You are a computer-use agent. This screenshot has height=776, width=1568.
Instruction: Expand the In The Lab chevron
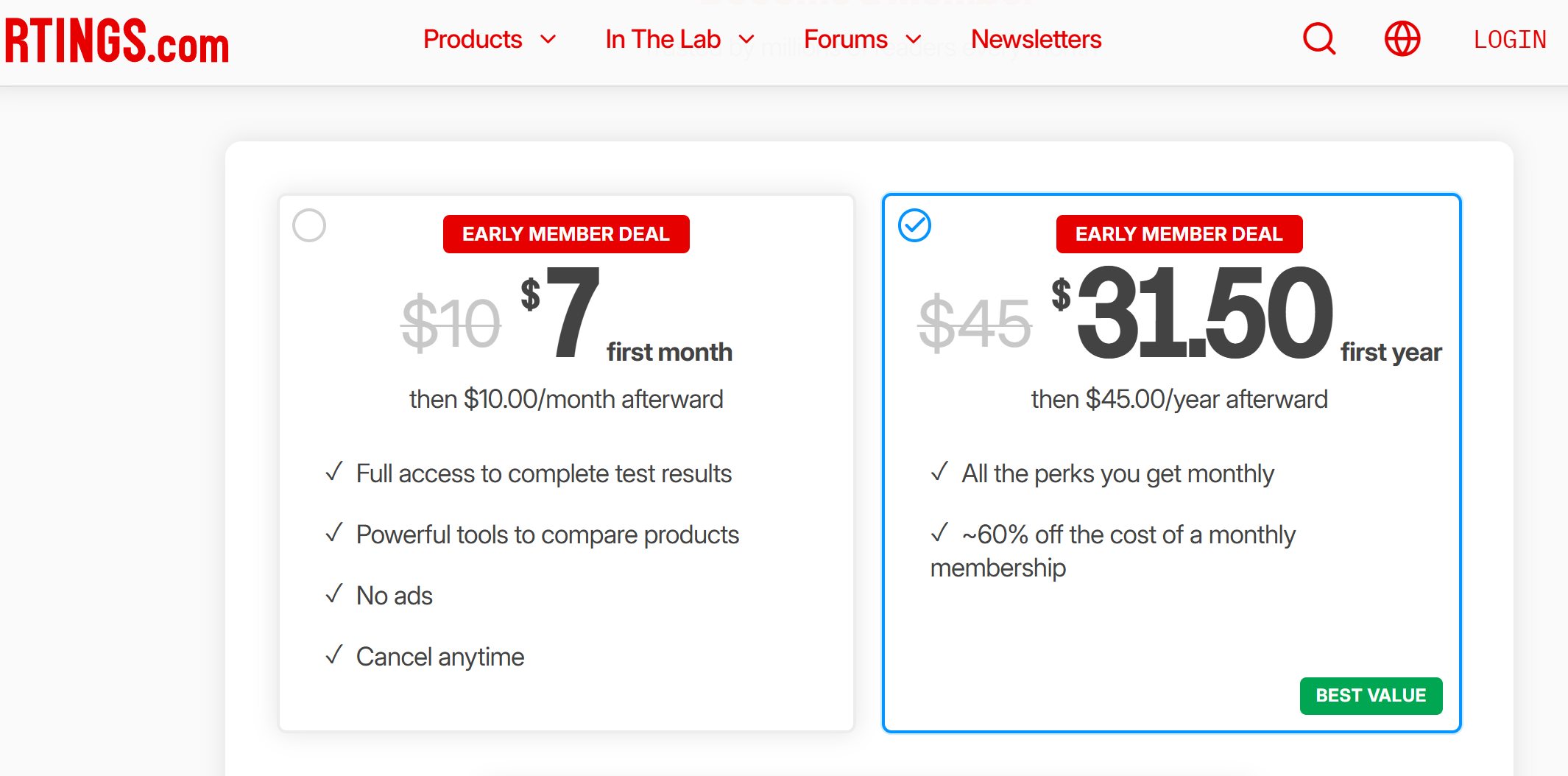[x=746, y=40]
